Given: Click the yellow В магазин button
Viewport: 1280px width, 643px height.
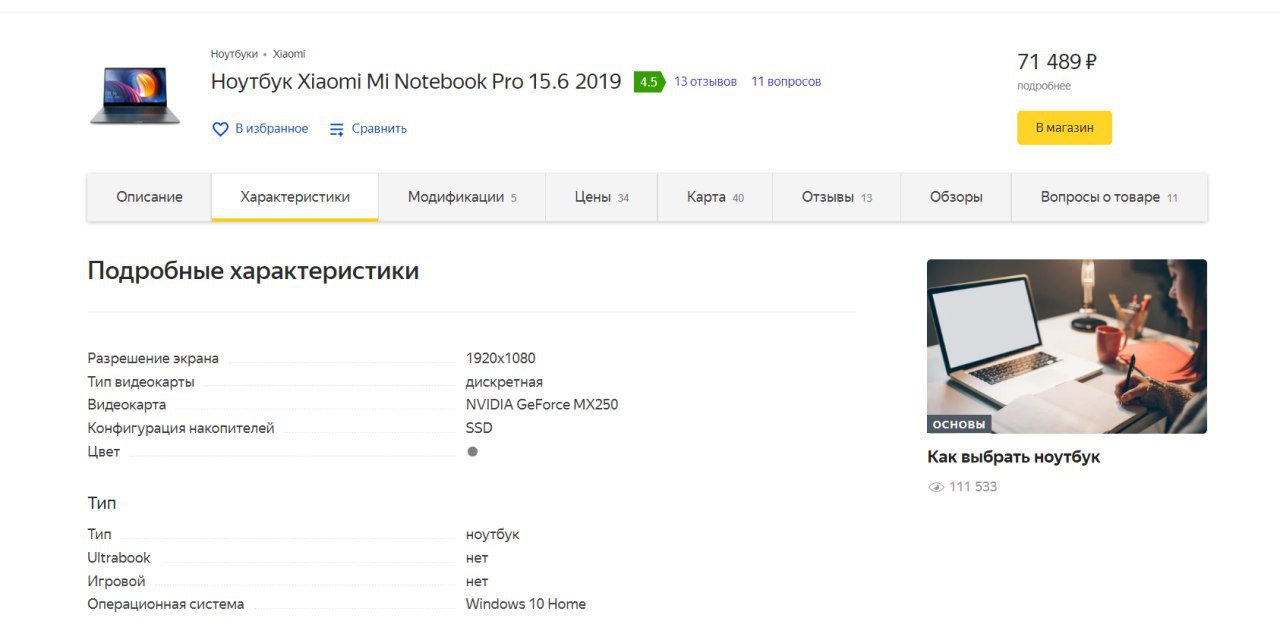Looking at the screenshot, I should pos(1064,128).
